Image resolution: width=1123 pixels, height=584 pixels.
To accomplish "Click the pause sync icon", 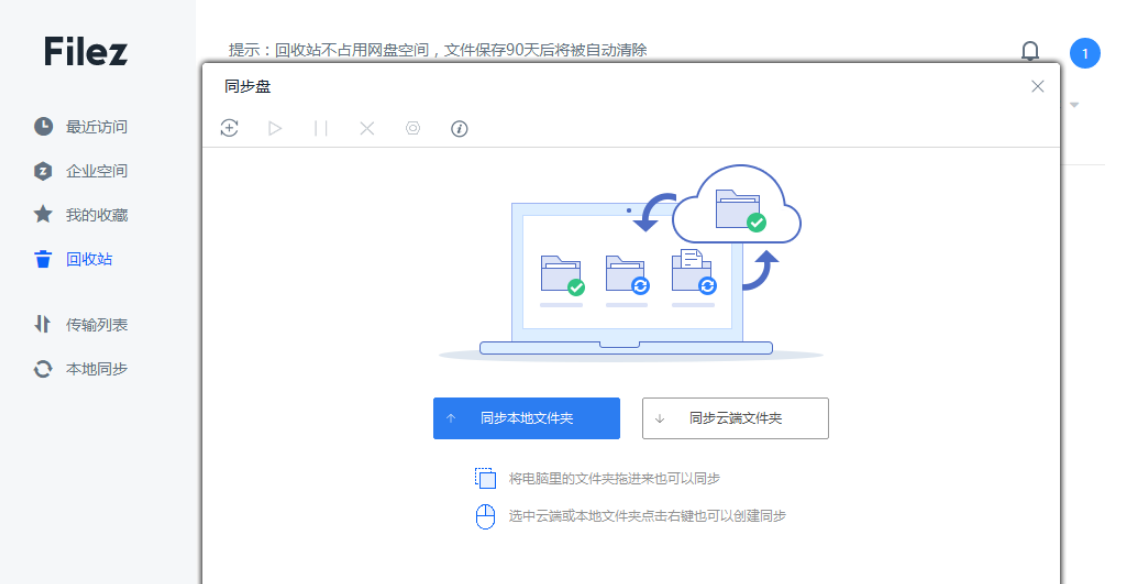I will [x=321, y=128].
